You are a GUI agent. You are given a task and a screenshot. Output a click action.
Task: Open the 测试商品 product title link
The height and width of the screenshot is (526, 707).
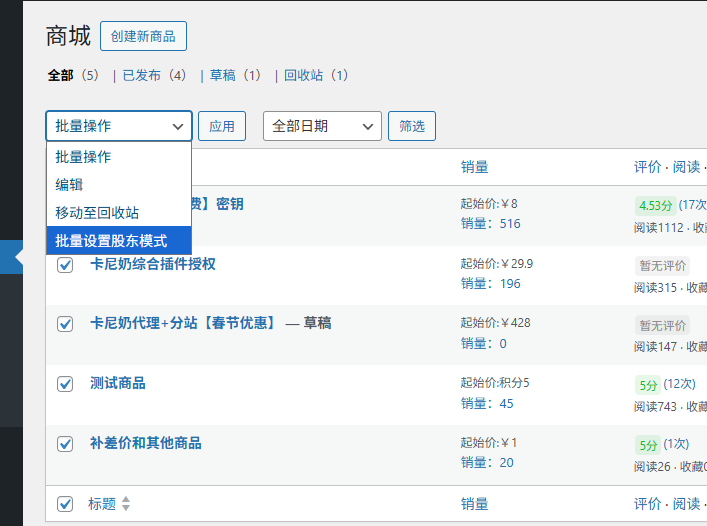click(x=117, y=383)
